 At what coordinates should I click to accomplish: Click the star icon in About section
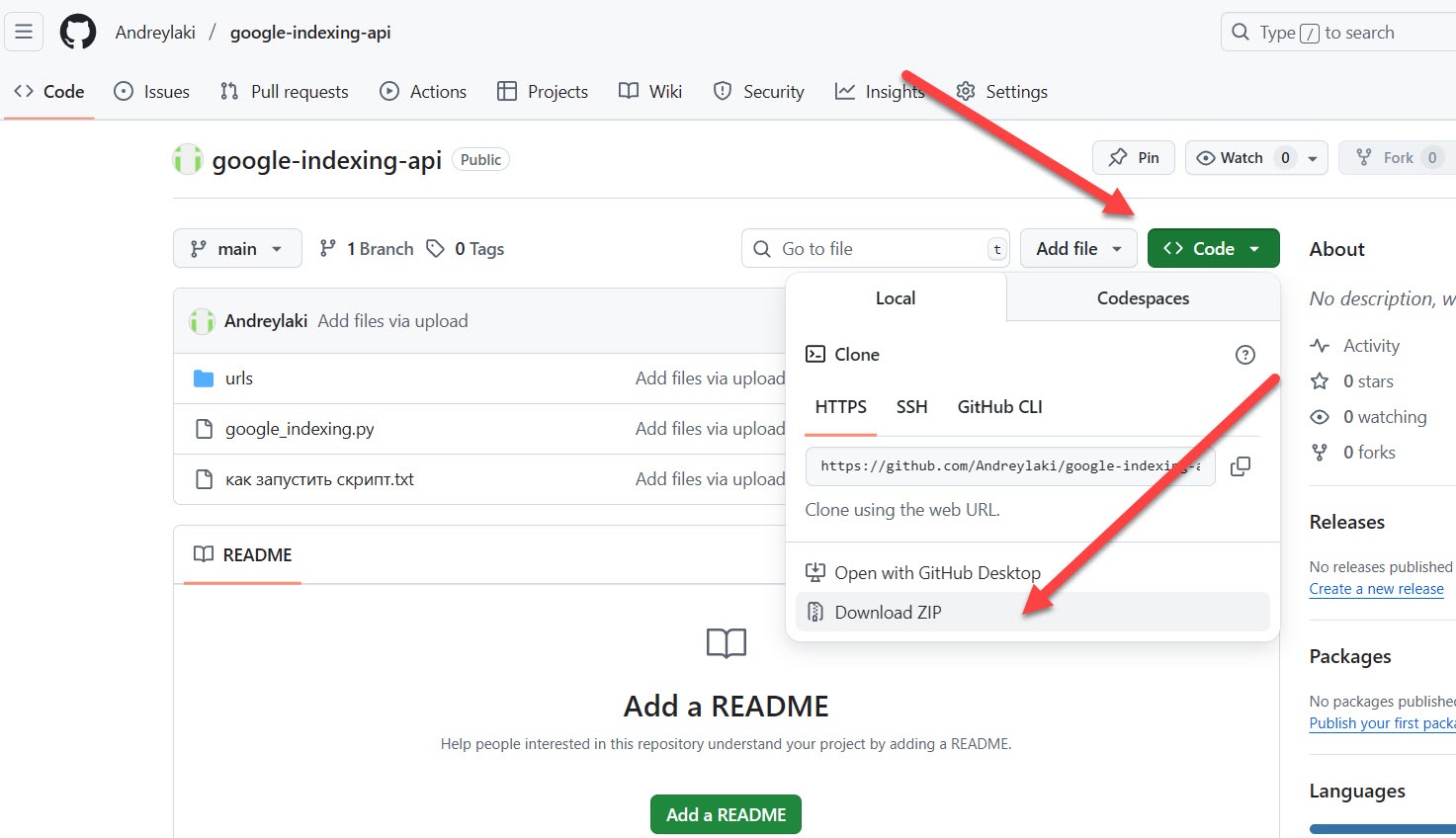[x=1320, y=381]
